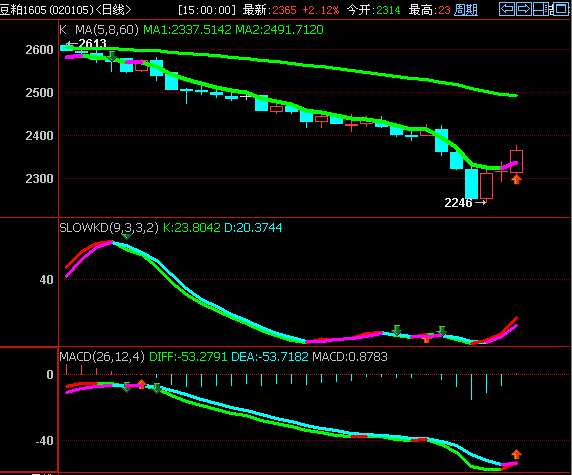This screenshot has width=572, height=475.
Task: Toggle the split-panel layout icon
Action: [541, 9]
